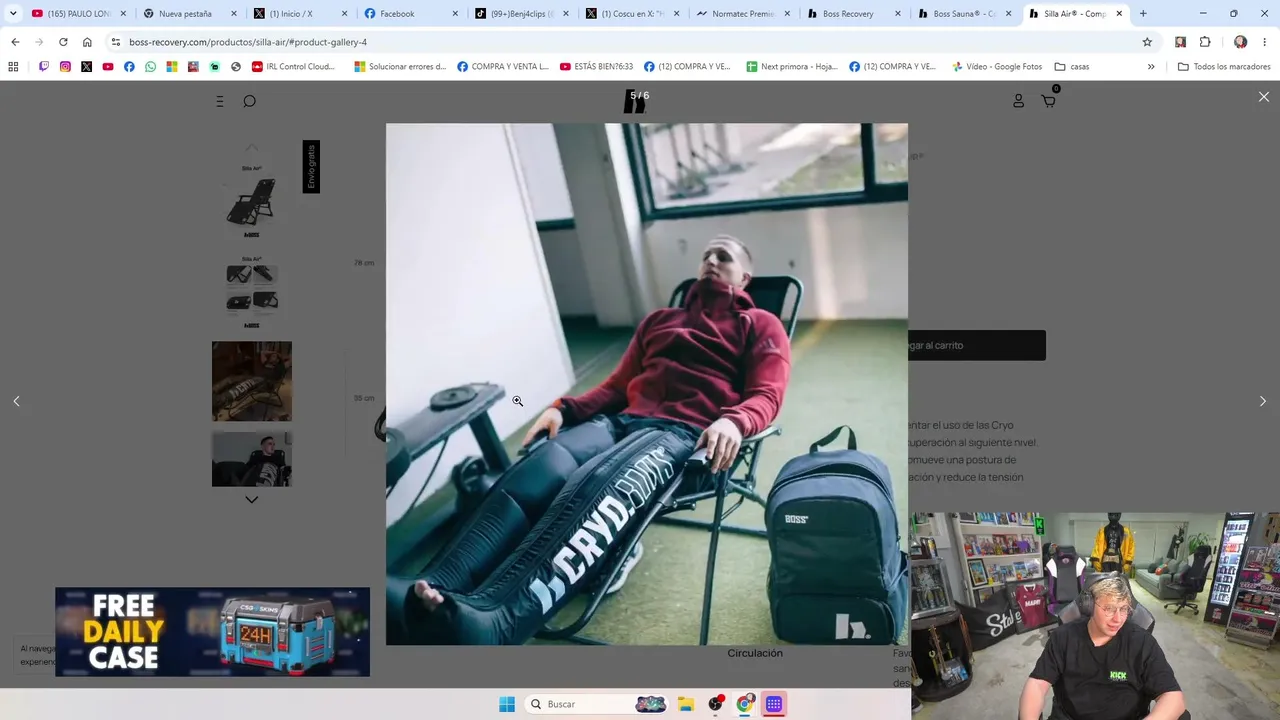This screenshot has height=720, width=1280.
Task: Open OBS Studio from the taskbar
Action: click(x=715, y=704)
